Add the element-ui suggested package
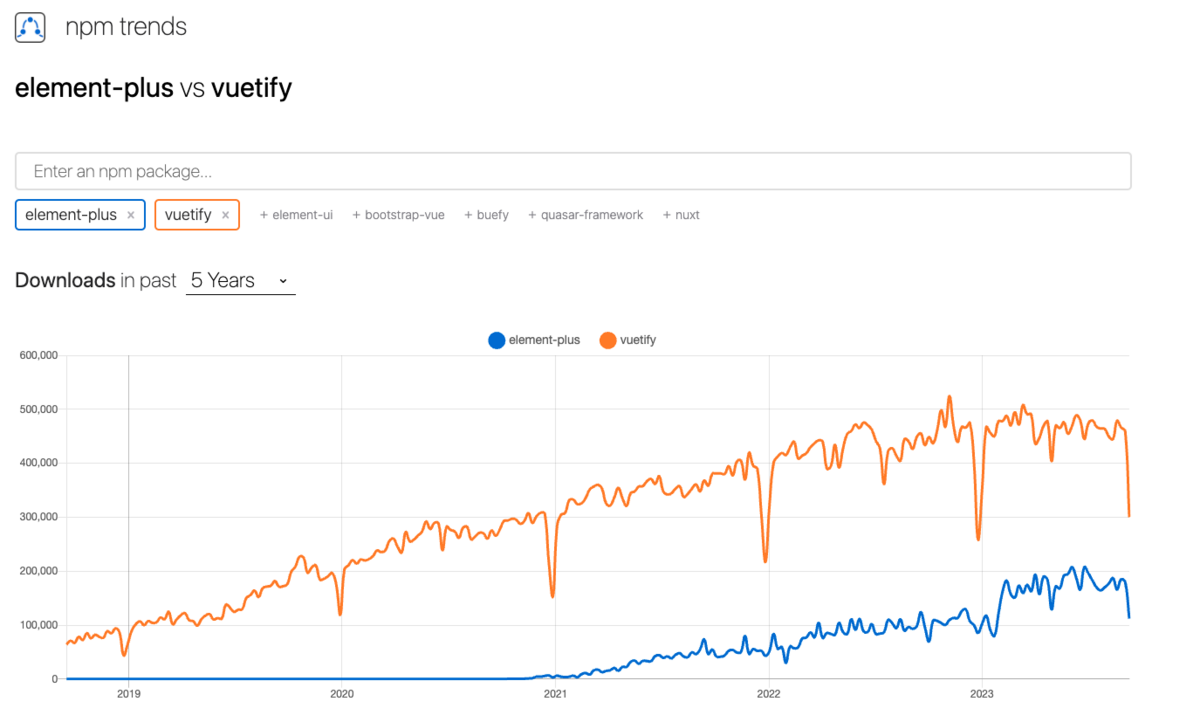The image size is (1200, 722). point(296,215)
